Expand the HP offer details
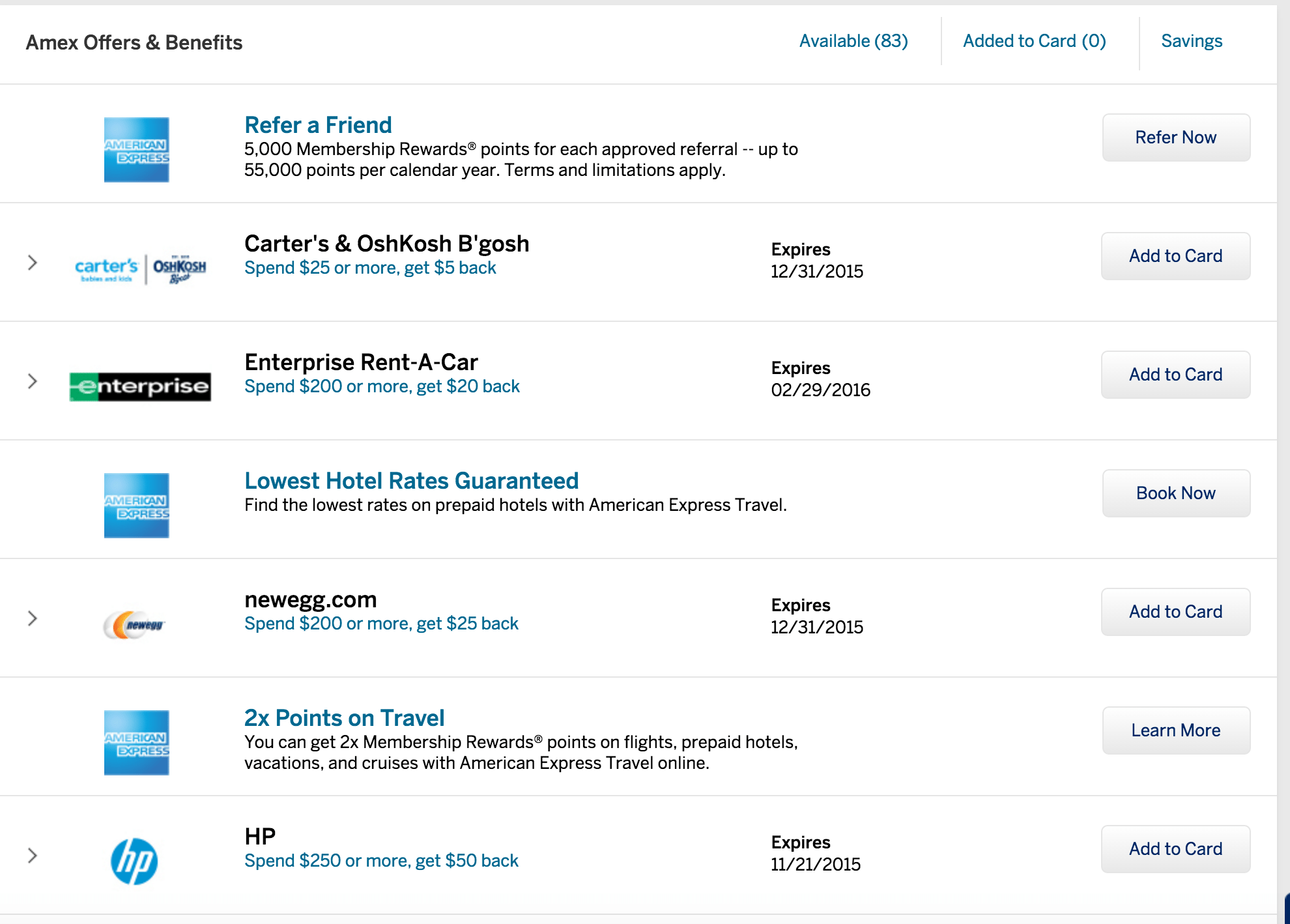Viewport: 1290px width, 924px height. [32, 856]
